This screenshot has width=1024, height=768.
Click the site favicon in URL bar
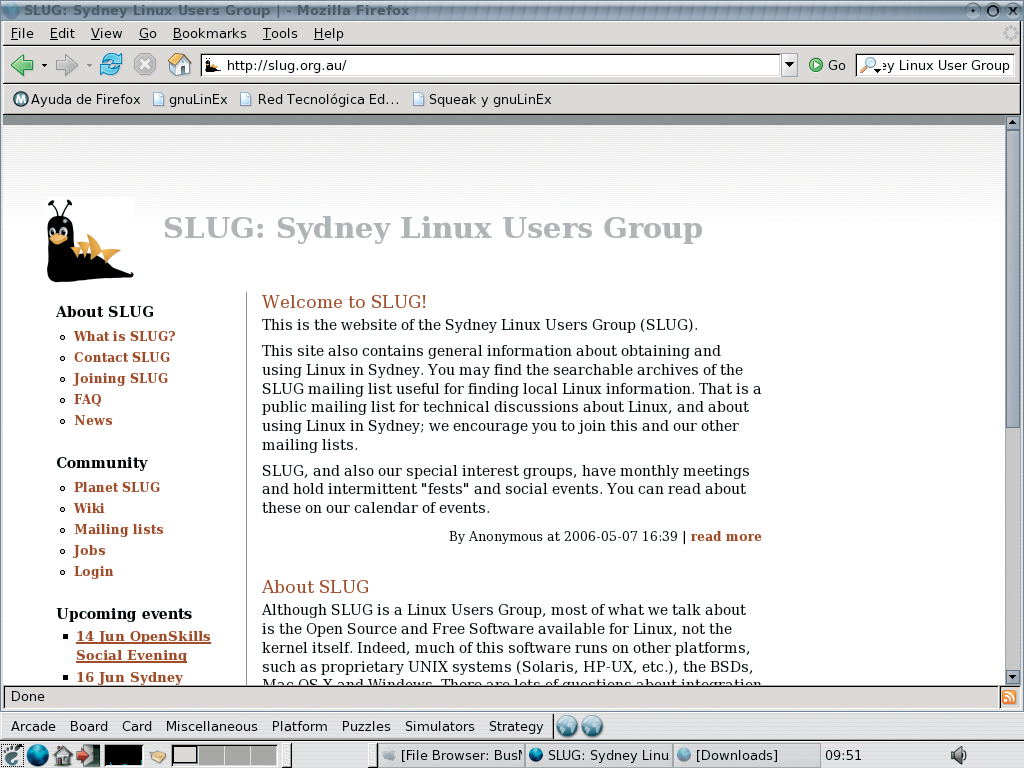tap(212, 65)
